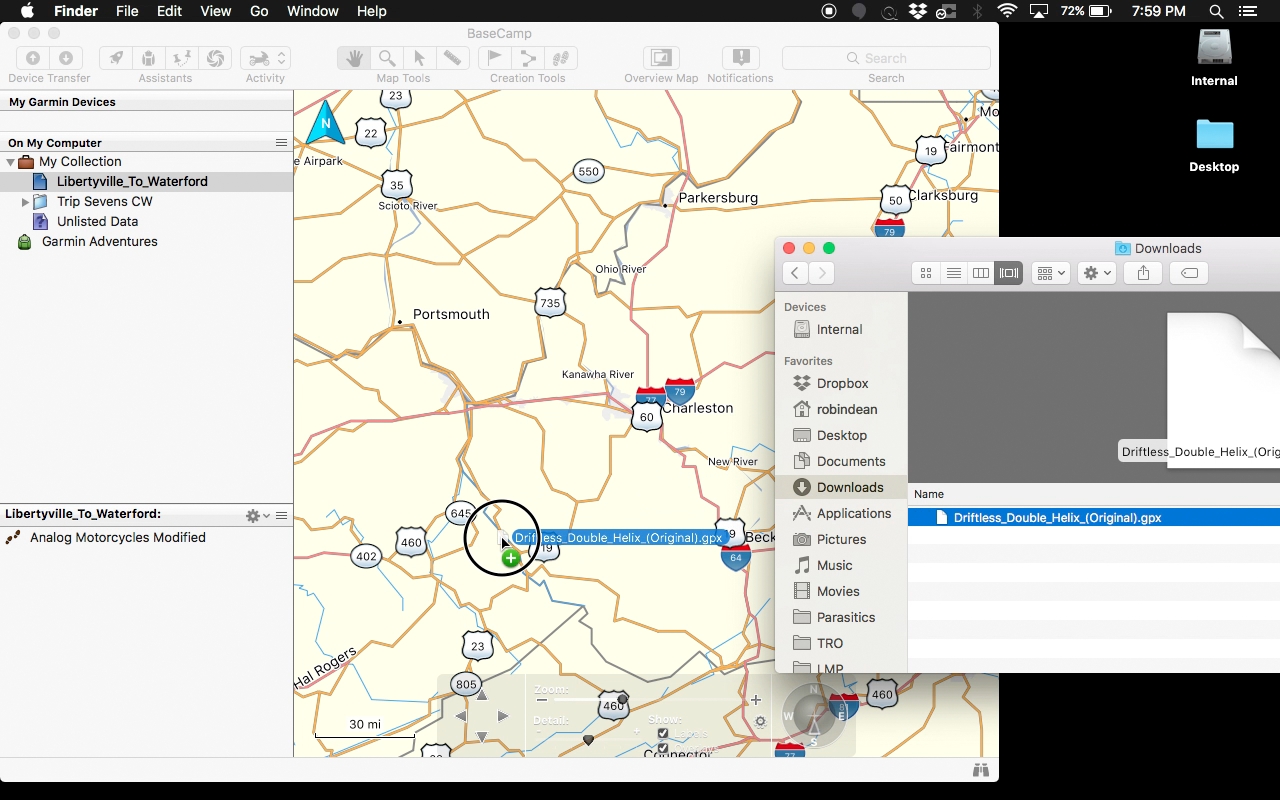Pan the map left with arrow
Image resolution: width=1280 pixels, height=800 pixels.
tap(461, 716)
